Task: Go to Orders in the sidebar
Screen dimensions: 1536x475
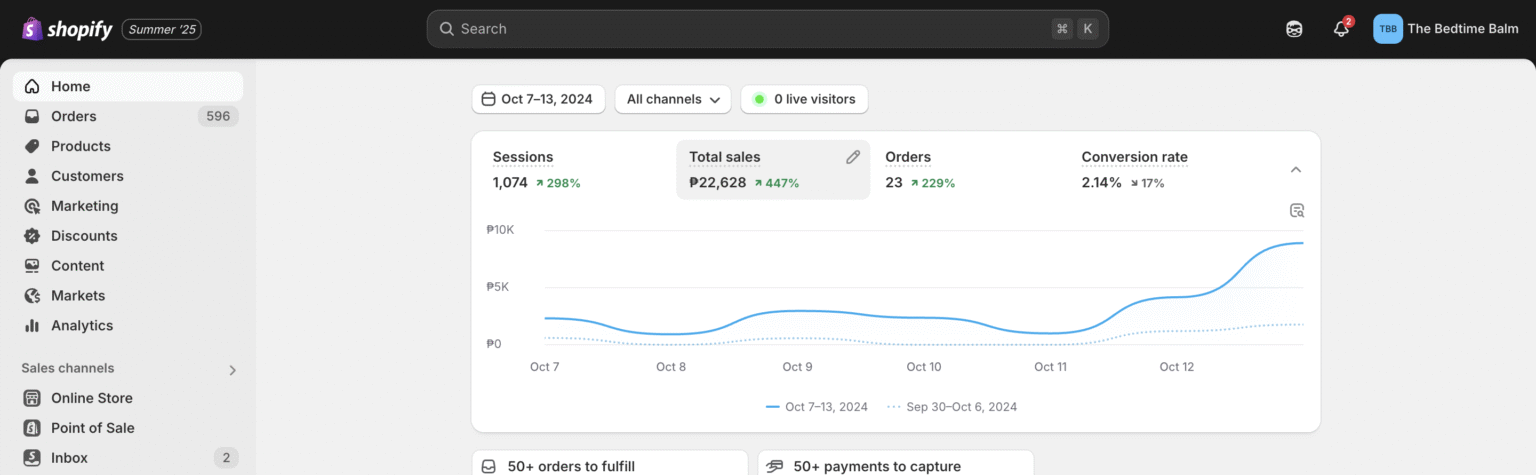Action: coord(74,116)
